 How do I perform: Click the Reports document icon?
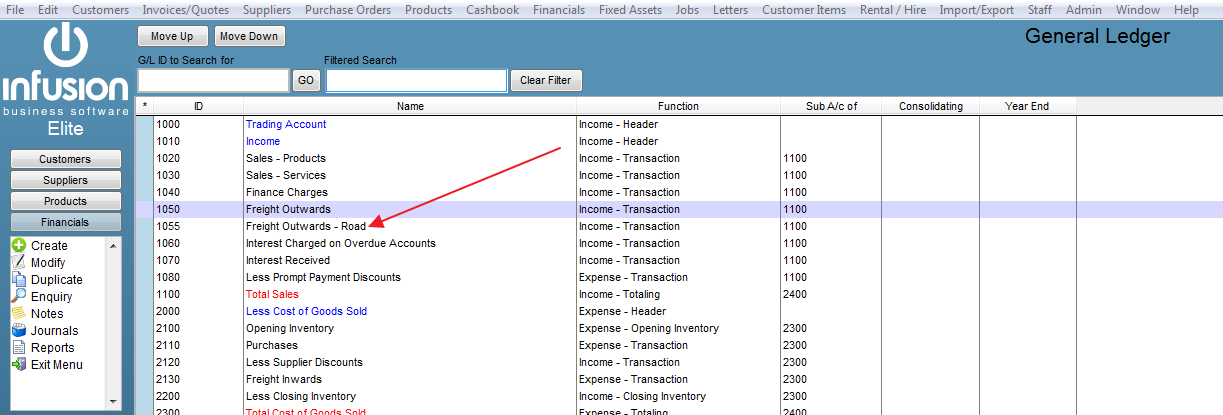click(18, 347)
